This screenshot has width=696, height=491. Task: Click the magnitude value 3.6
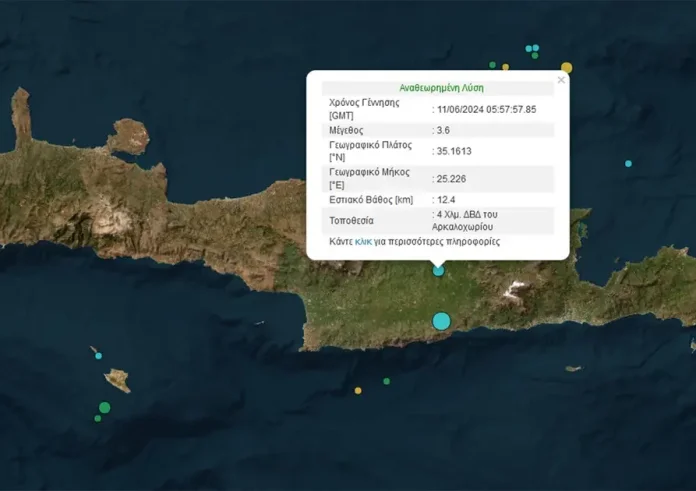tap(443, 130)
